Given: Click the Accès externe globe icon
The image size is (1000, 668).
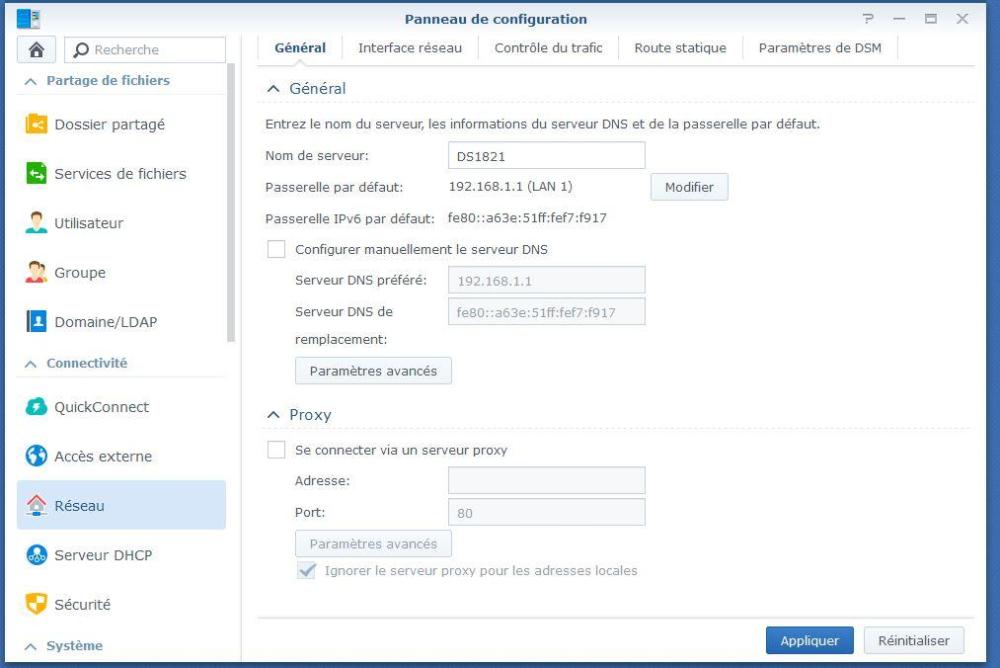Looking at the screenshot, I should pyautogui.click(x=36, y=457).
